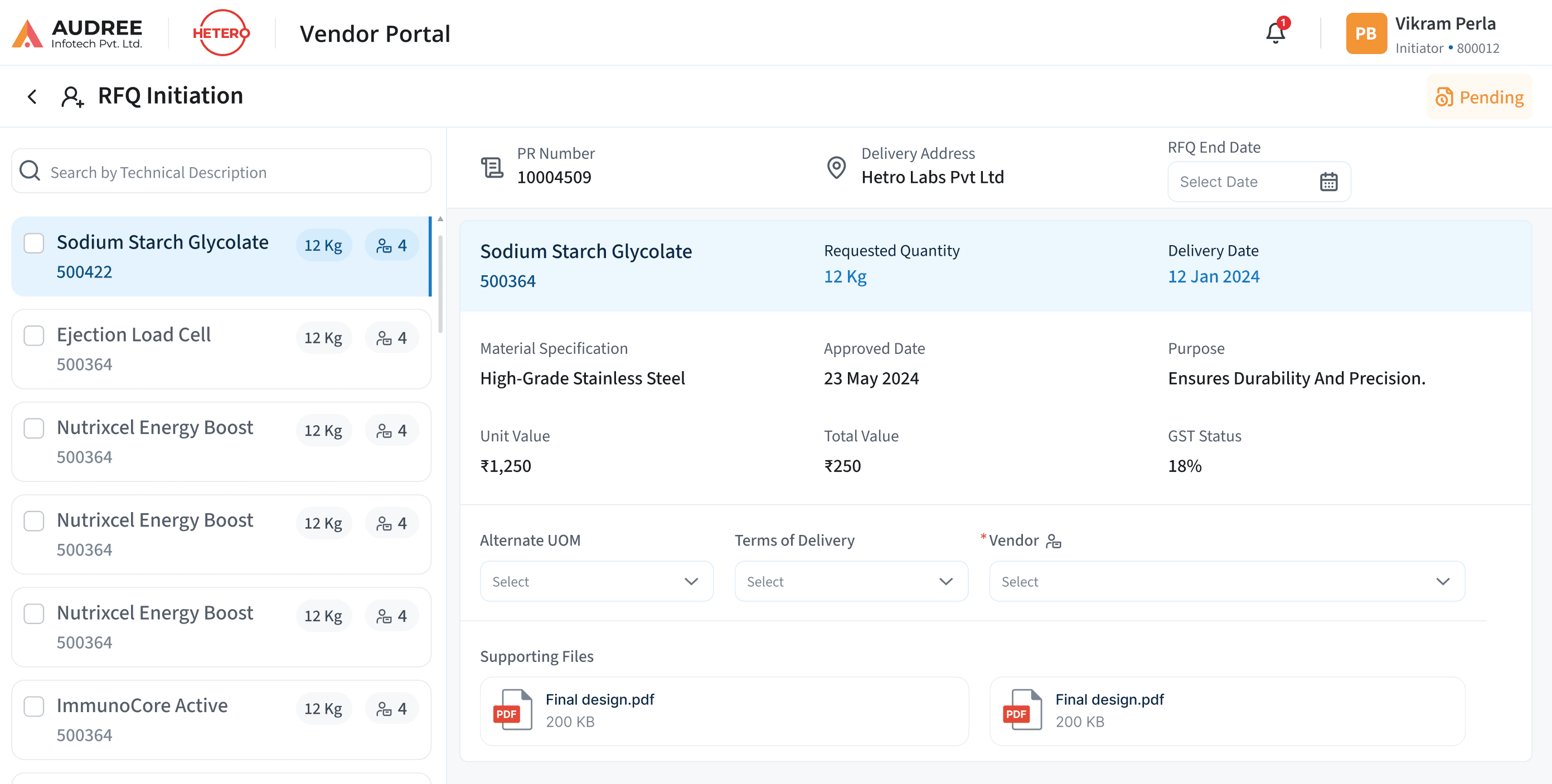The height and width of the screenshot is (784, 1552).
Task: Open the Alternate UOM dropdown
Action: coord(596,581)
